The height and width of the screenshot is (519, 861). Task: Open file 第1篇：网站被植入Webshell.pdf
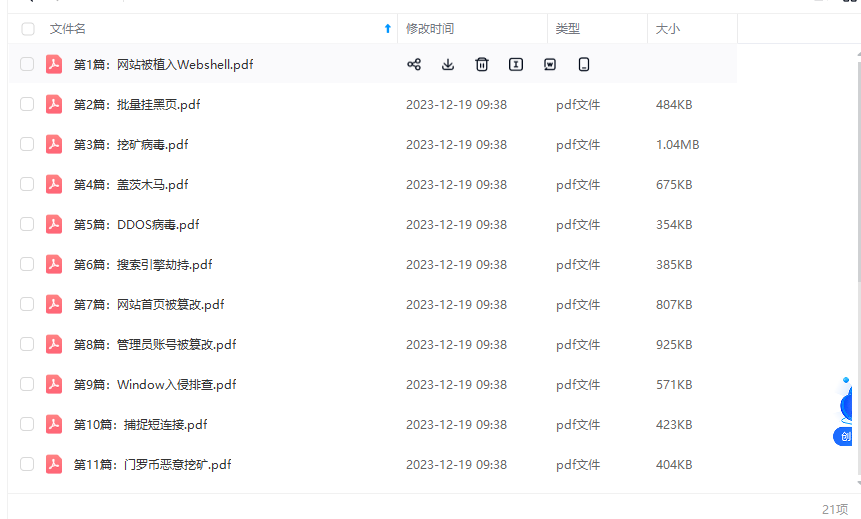click(x=164, y=64)
